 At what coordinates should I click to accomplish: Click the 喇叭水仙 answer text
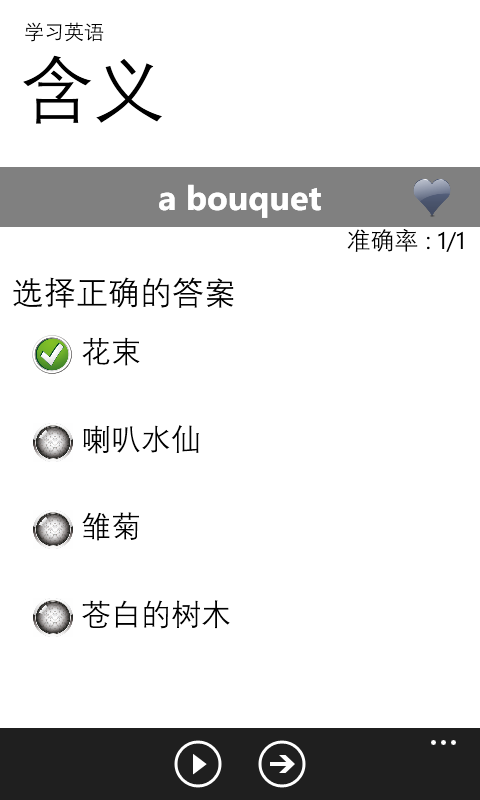[141, 439]
